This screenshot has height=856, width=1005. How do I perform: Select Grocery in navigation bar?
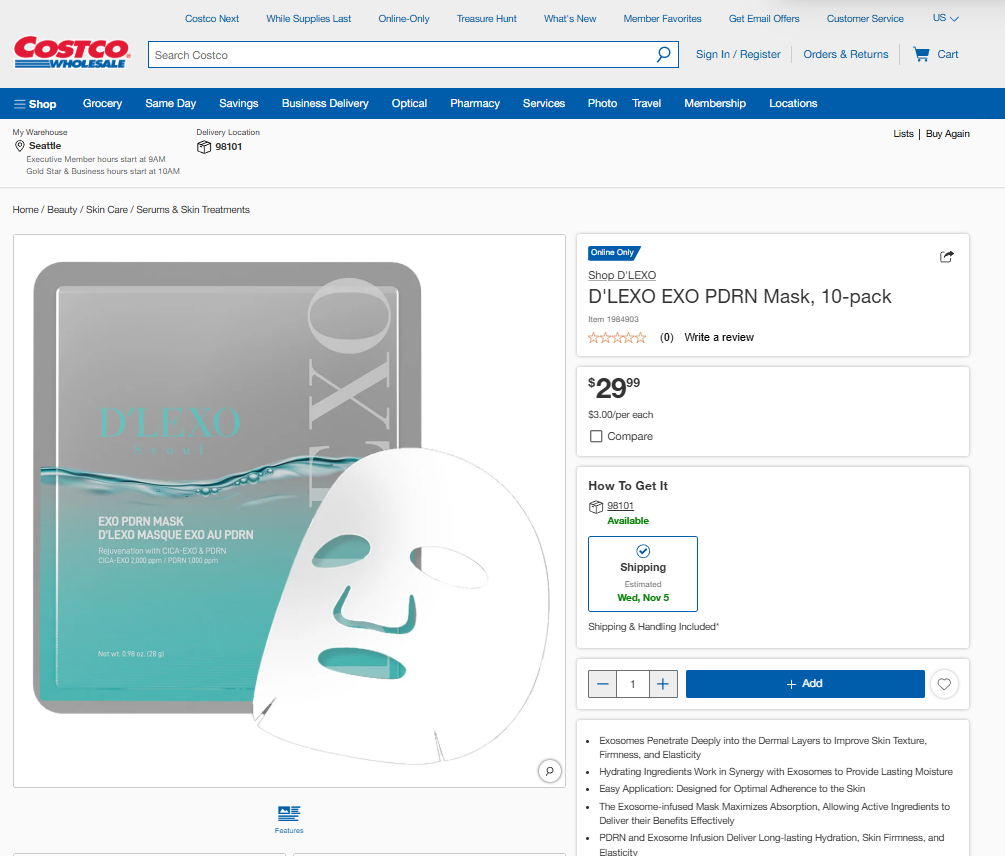click(102, 104)
